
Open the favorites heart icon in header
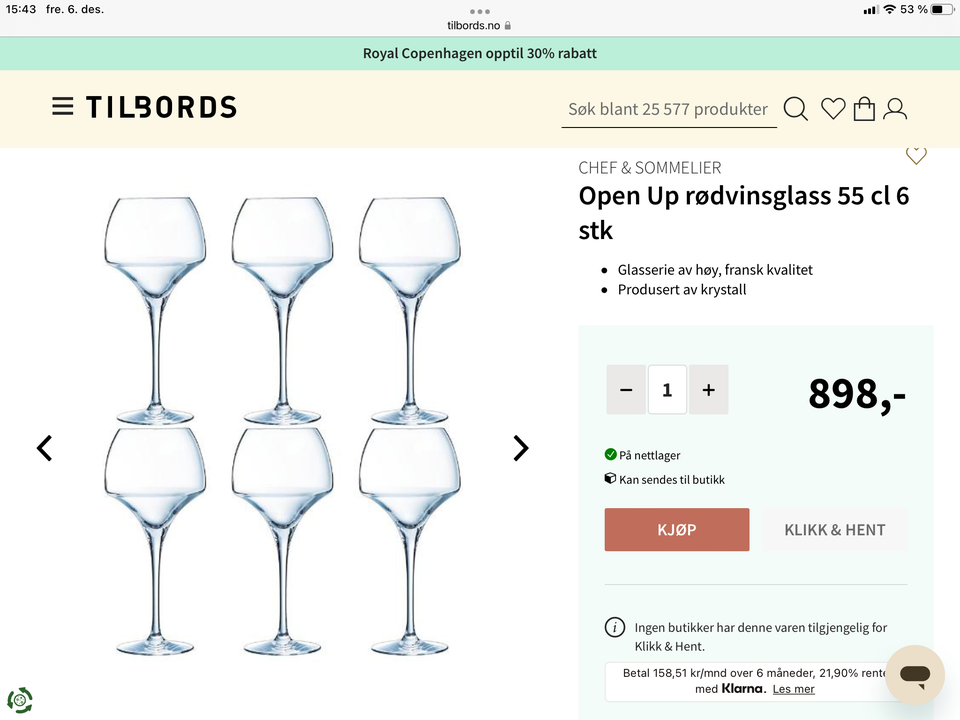point(833,109)
